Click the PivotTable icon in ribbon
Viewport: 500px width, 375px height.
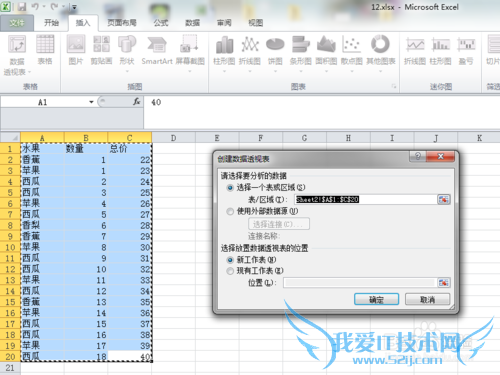click(17, 45)
